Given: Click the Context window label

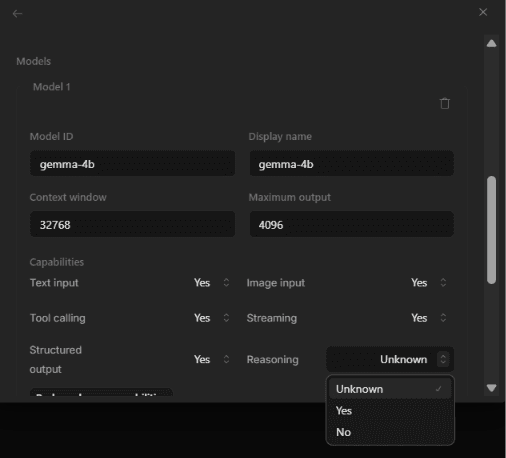Looking at the screenshot, I should [x=68, y=197].
